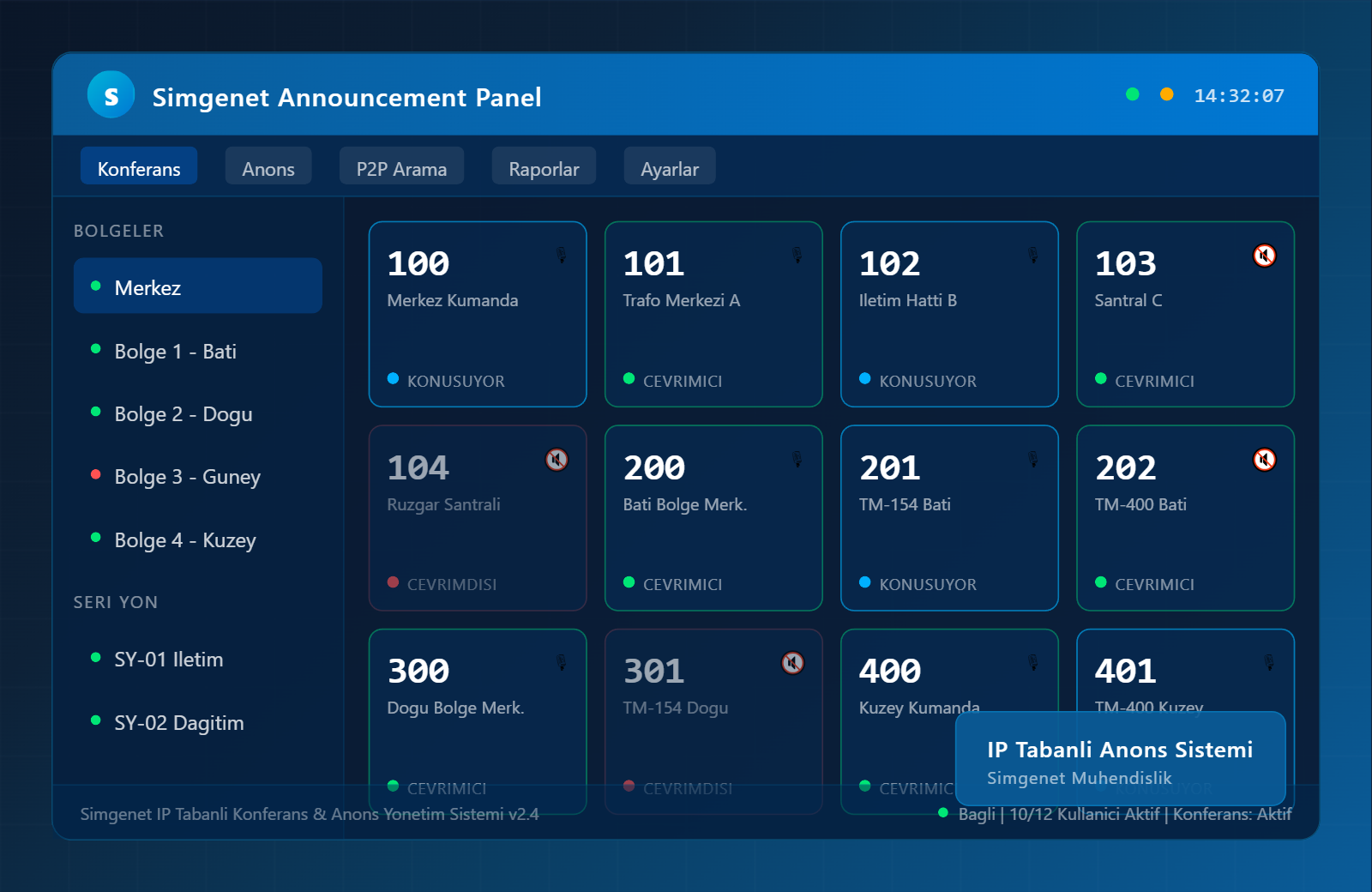Switch to the Anons tab
This screenshot has width=1372, height=892.
pos(268,169)
